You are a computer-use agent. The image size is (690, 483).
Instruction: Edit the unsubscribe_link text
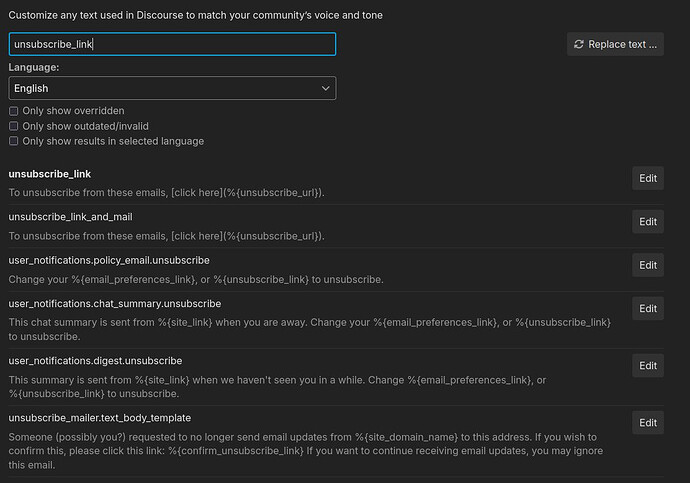(x=648, y=178)
